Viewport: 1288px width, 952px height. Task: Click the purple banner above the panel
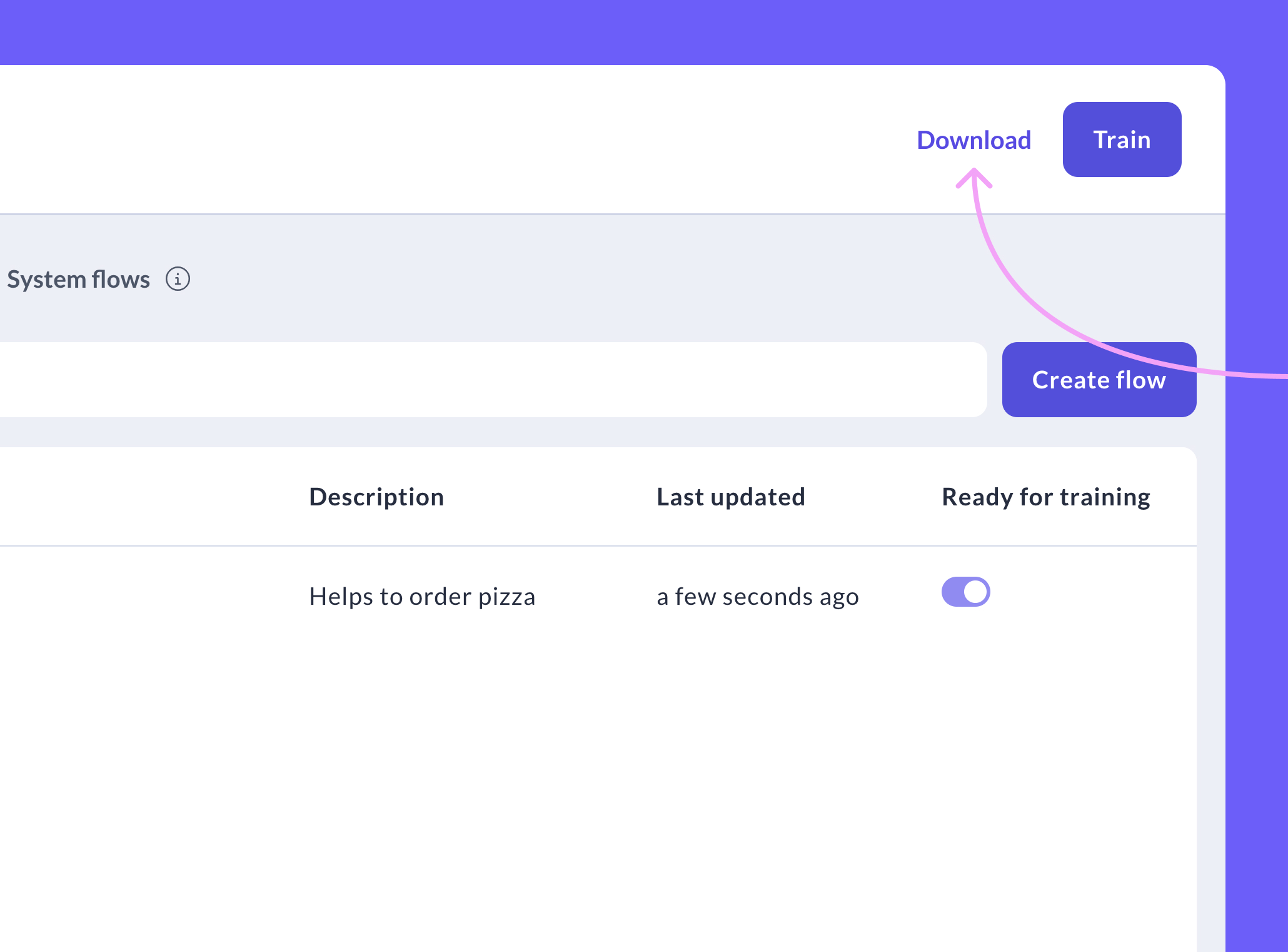[x=625, y=31]
